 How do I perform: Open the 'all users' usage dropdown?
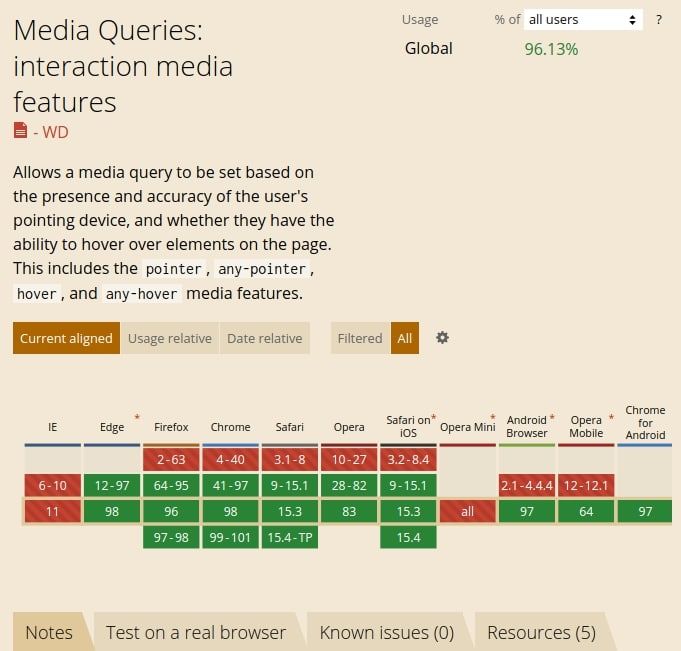pyautogui.click(x=583, y=20)
